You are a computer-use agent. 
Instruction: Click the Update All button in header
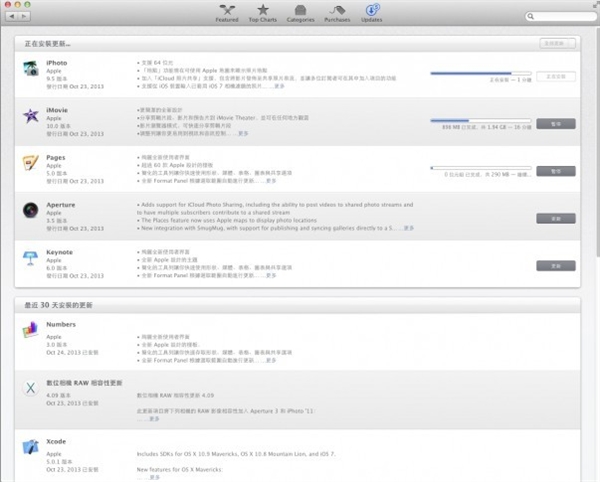point(557,44)
